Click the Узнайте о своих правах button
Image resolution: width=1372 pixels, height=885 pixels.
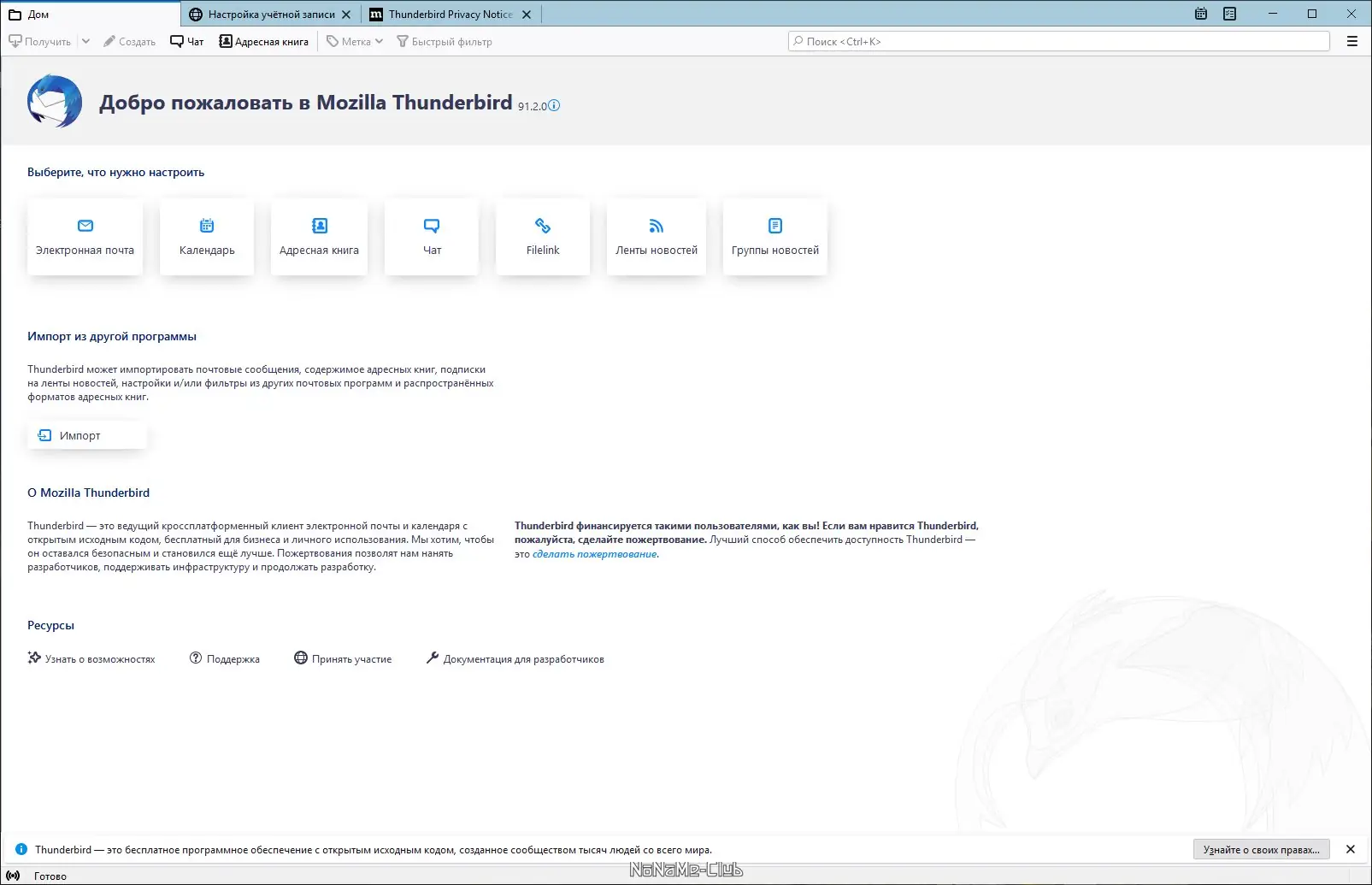[1262, 849]
